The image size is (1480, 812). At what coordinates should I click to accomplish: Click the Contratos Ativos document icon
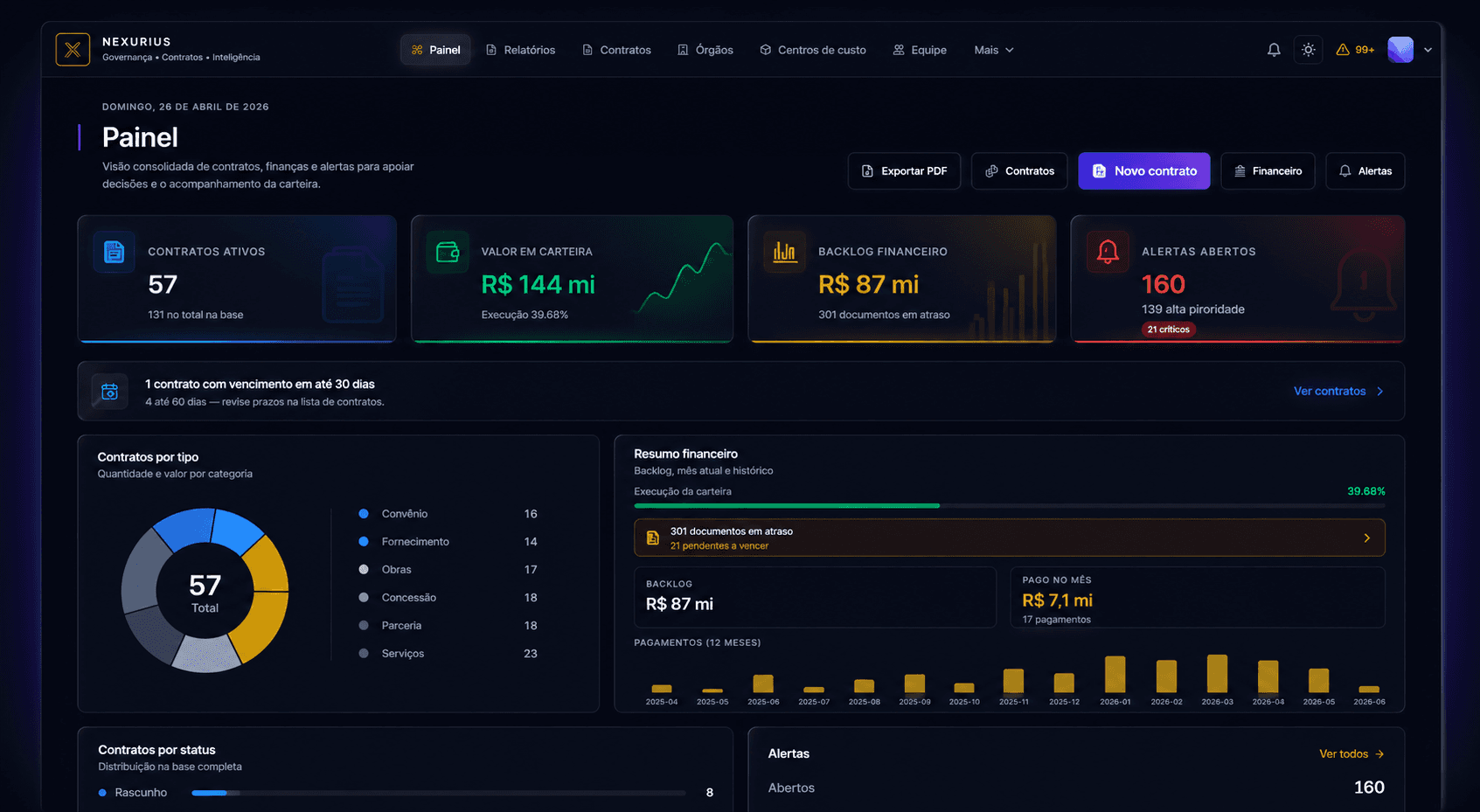point(115,252)
